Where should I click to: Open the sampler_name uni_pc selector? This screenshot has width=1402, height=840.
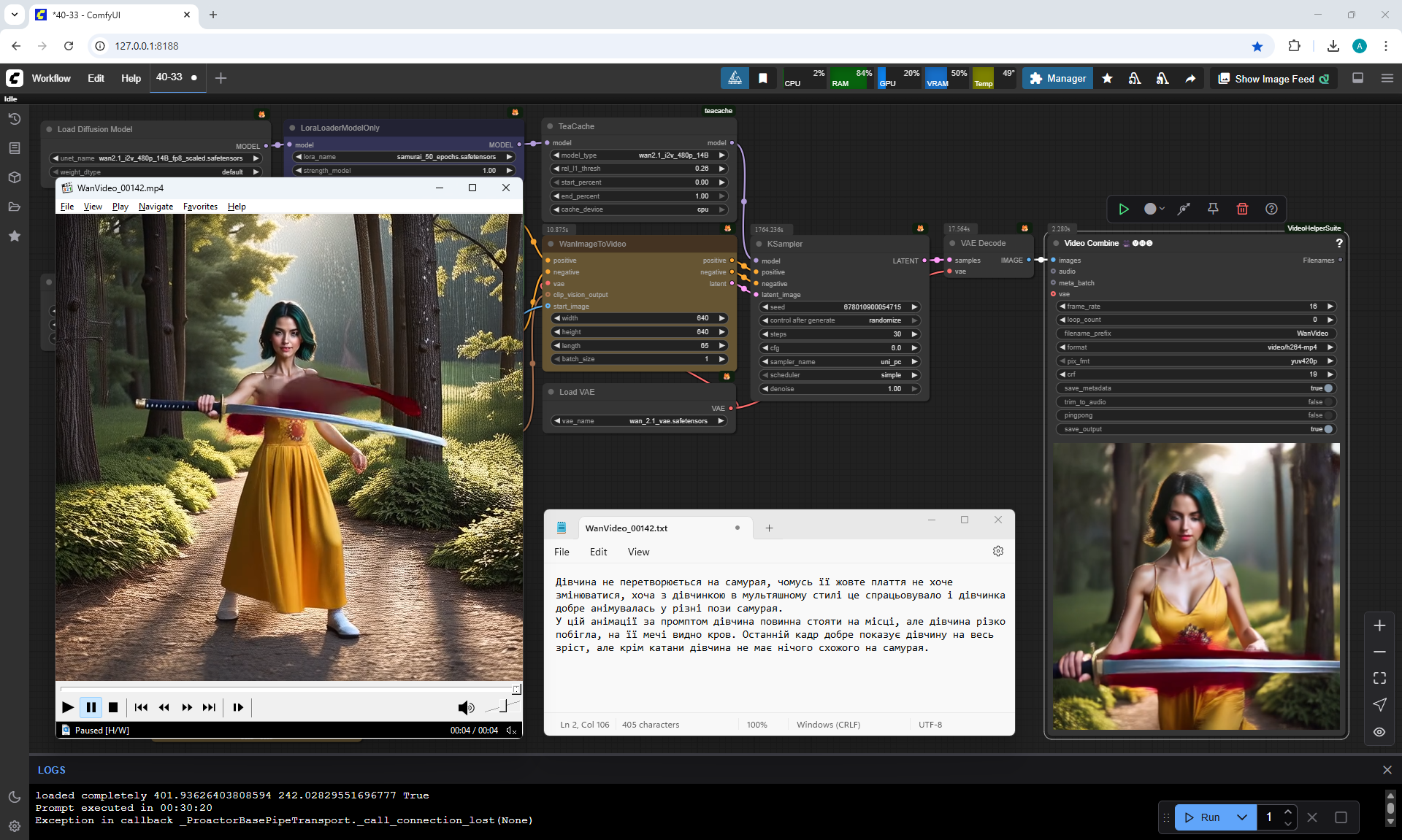[x=840, y=362]
